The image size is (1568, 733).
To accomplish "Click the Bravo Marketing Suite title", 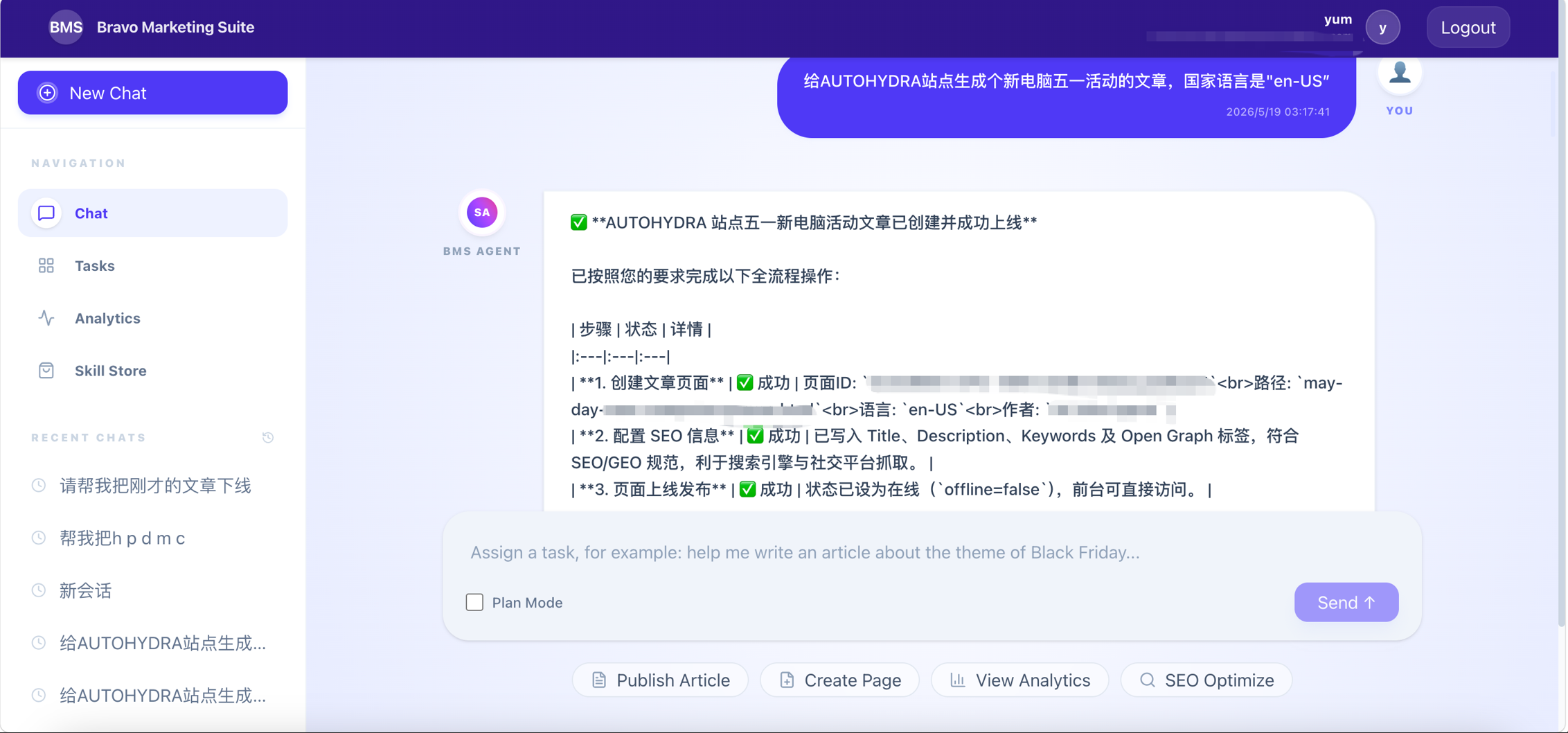I will pos(175,27).
